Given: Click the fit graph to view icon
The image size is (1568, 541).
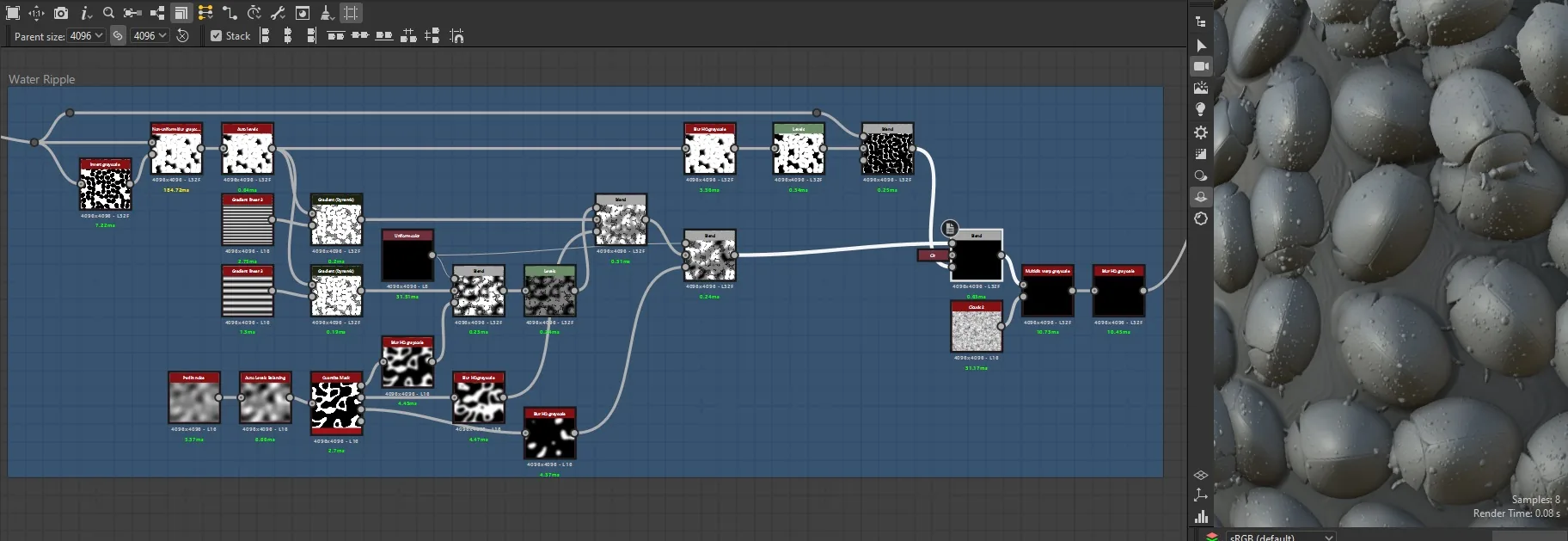Looking at the screenshot, I should pyautogui.click(x=13, y=13).
